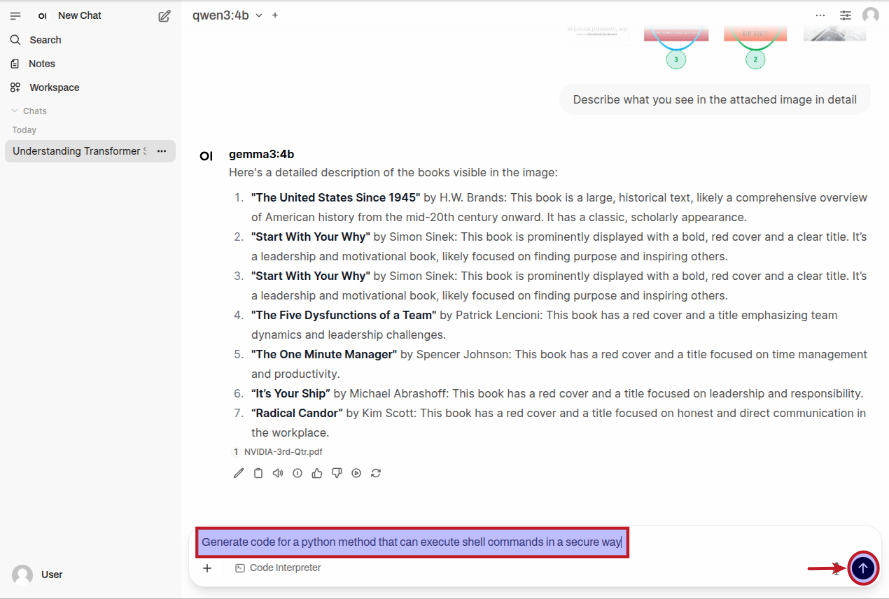
Task: Copy the response with the clipboard icon
Action: pos(258,473)
